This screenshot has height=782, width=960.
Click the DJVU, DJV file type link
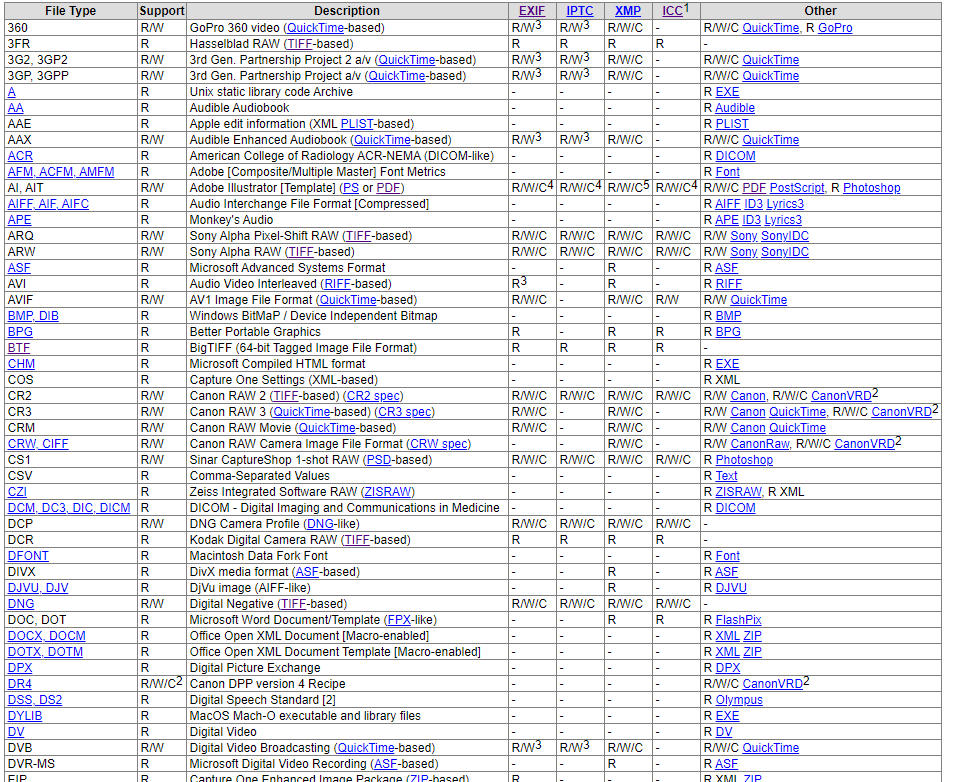[x=38, y=588]
